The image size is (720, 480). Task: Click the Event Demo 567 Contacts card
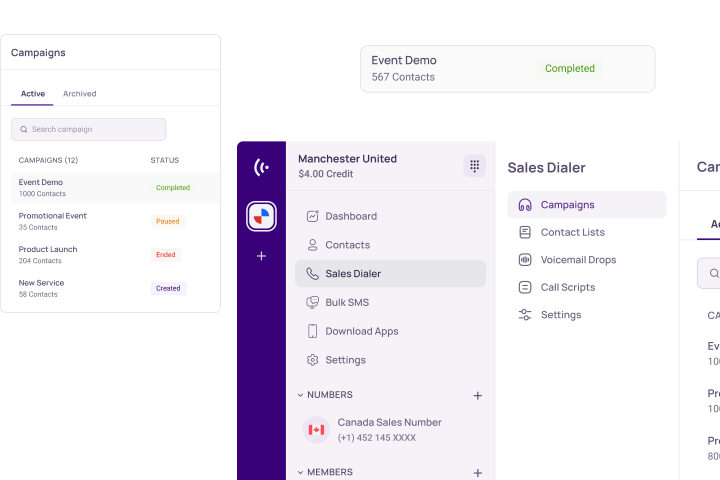tap(507, 69)
